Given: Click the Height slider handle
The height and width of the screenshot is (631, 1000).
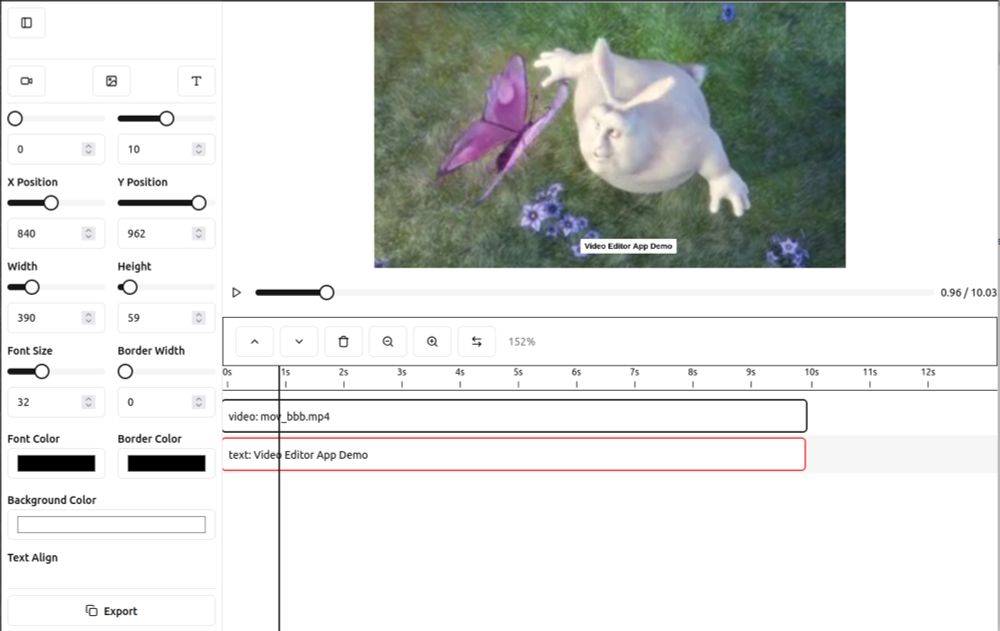Looking at the screenshot, I should (x=129, y=287).
